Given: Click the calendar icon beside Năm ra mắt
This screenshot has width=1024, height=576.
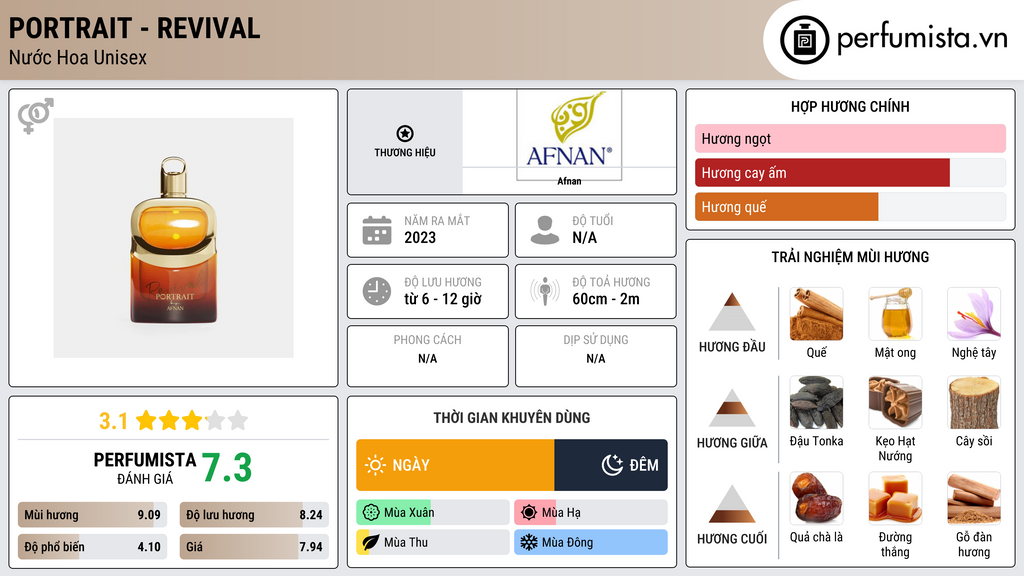Looking at the screenshot, I should pos(377,230).
